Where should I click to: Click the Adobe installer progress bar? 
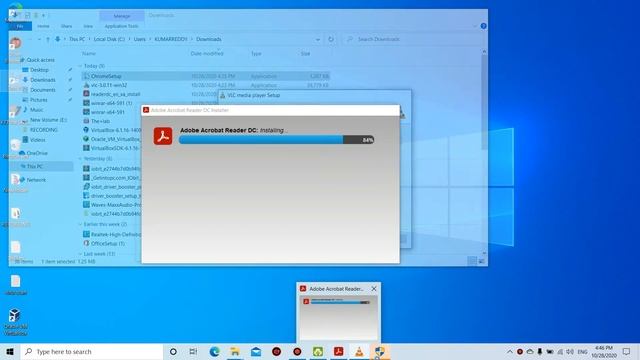(276, 140)
